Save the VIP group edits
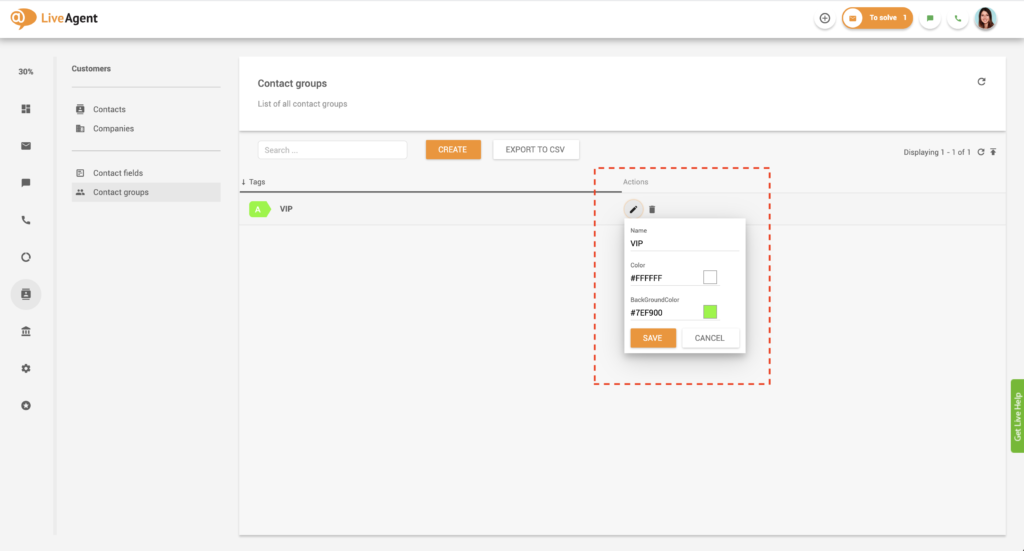The height and width of the screenshot is (551, 1024). click(x=653, y=338)
